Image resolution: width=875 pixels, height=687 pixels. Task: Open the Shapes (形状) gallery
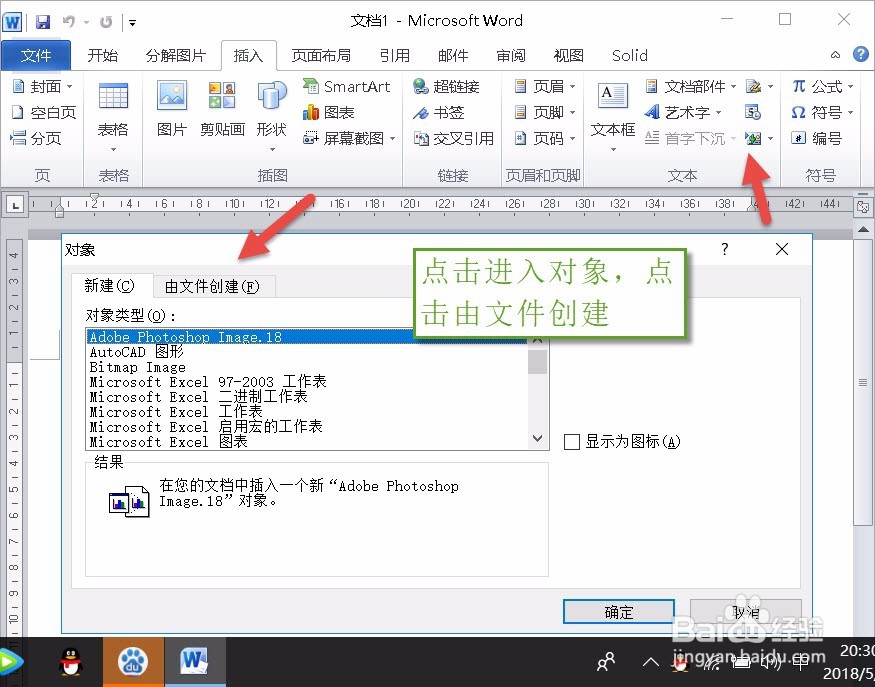(x=272, y=117)
